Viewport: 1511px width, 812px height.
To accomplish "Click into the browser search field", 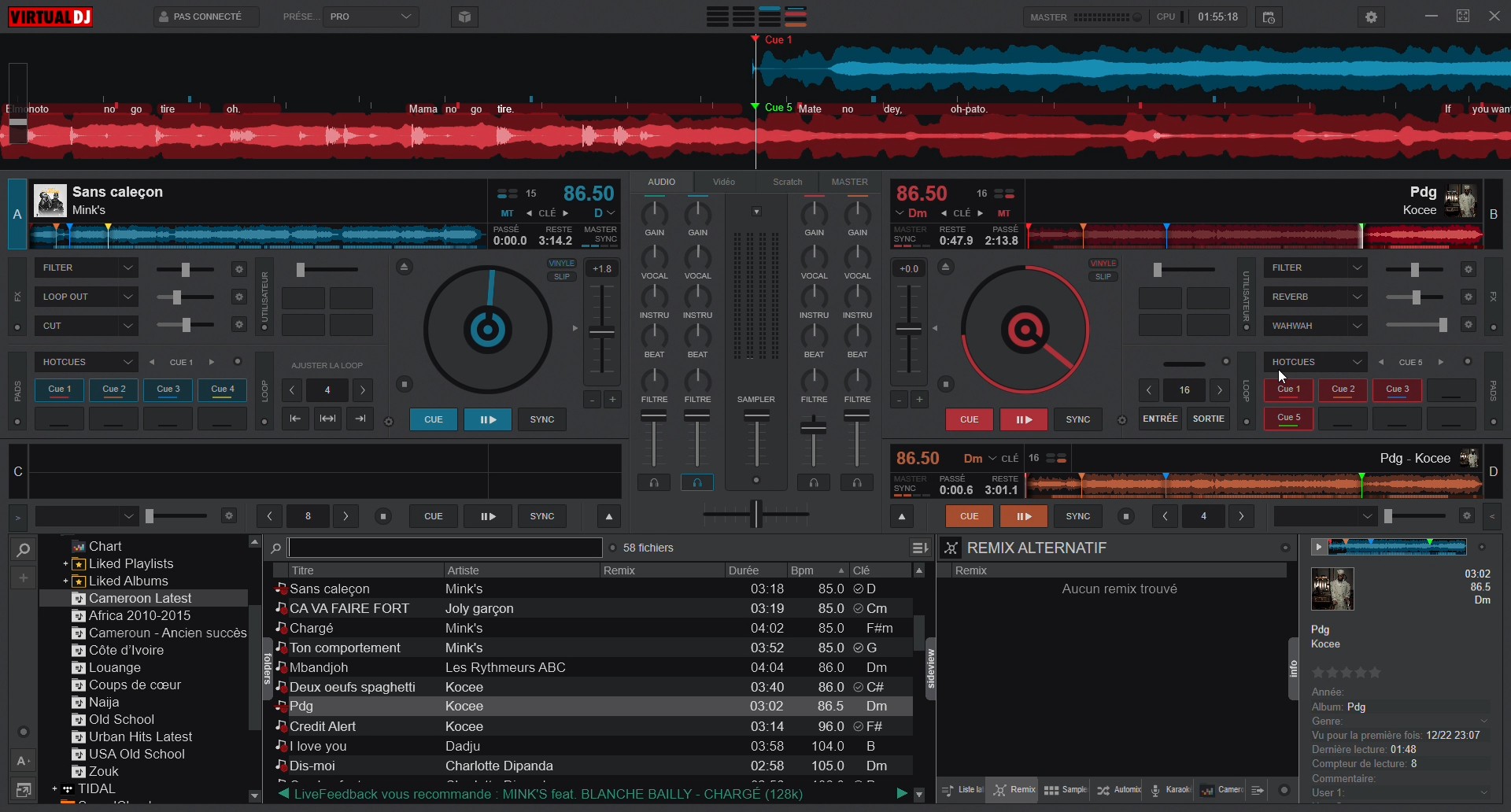I will (x=445, y=548).
